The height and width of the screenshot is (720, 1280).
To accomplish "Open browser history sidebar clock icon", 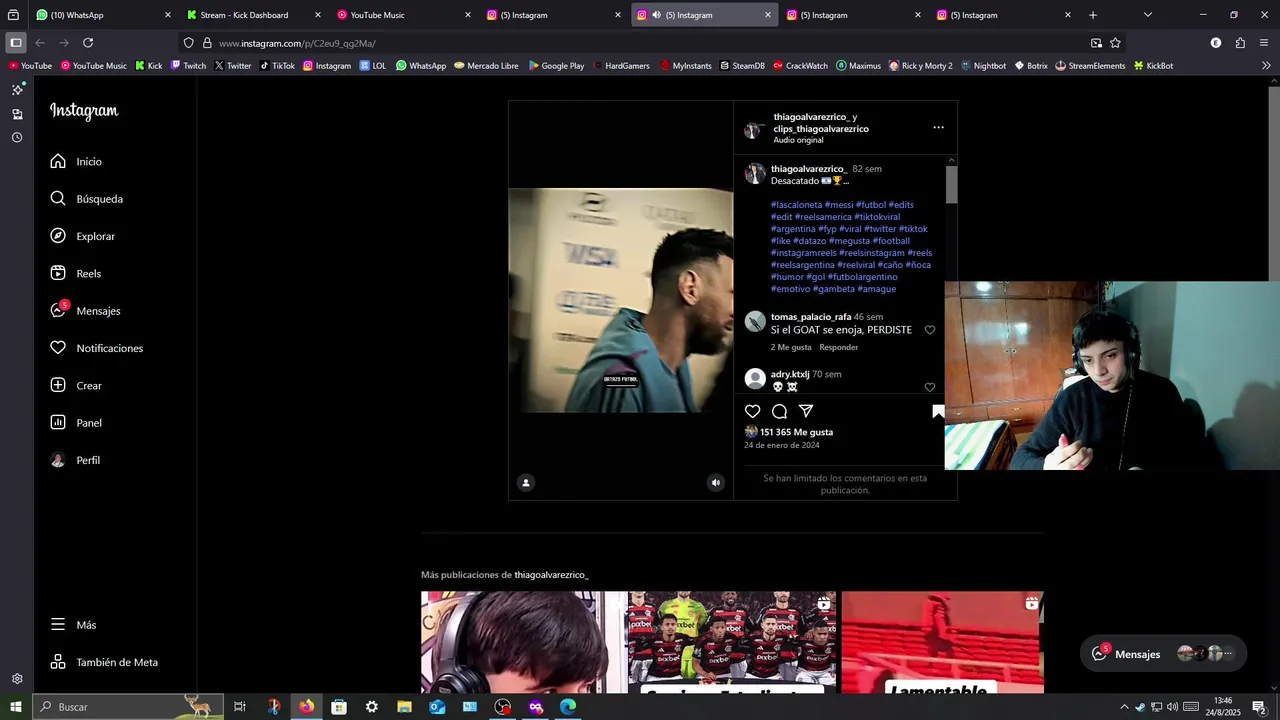I will pos(17,138).
